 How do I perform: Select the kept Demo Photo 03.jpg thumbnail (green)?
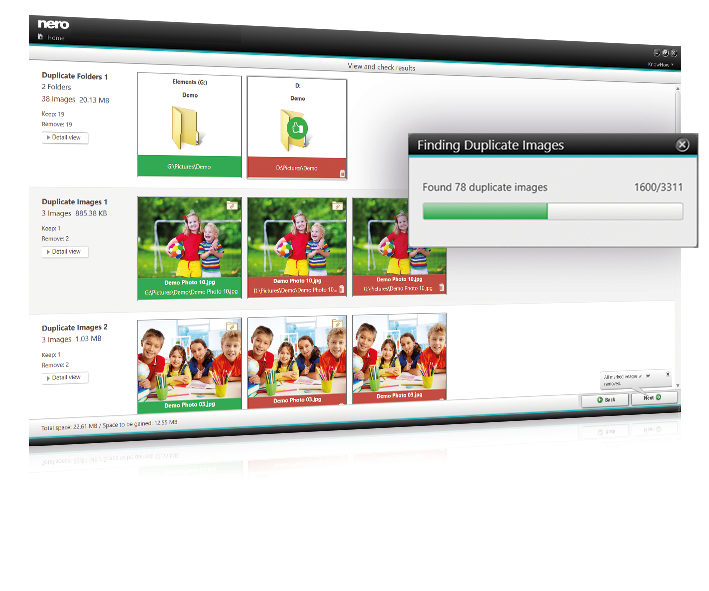pos(189,366)
